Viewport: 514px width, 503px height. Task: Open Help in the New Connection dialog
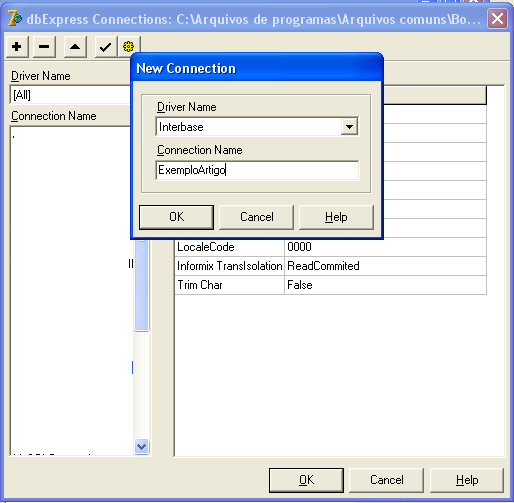click(x=336, y=217)
